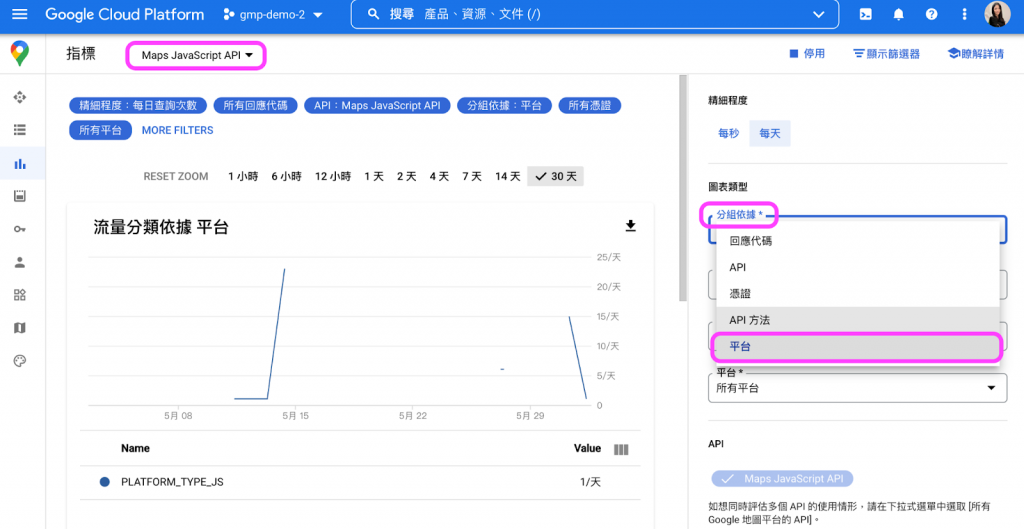This screenshot has height=529, width=1024.
Task: Select 回應代碼 in the dropdown list
Action: (857, 240)
